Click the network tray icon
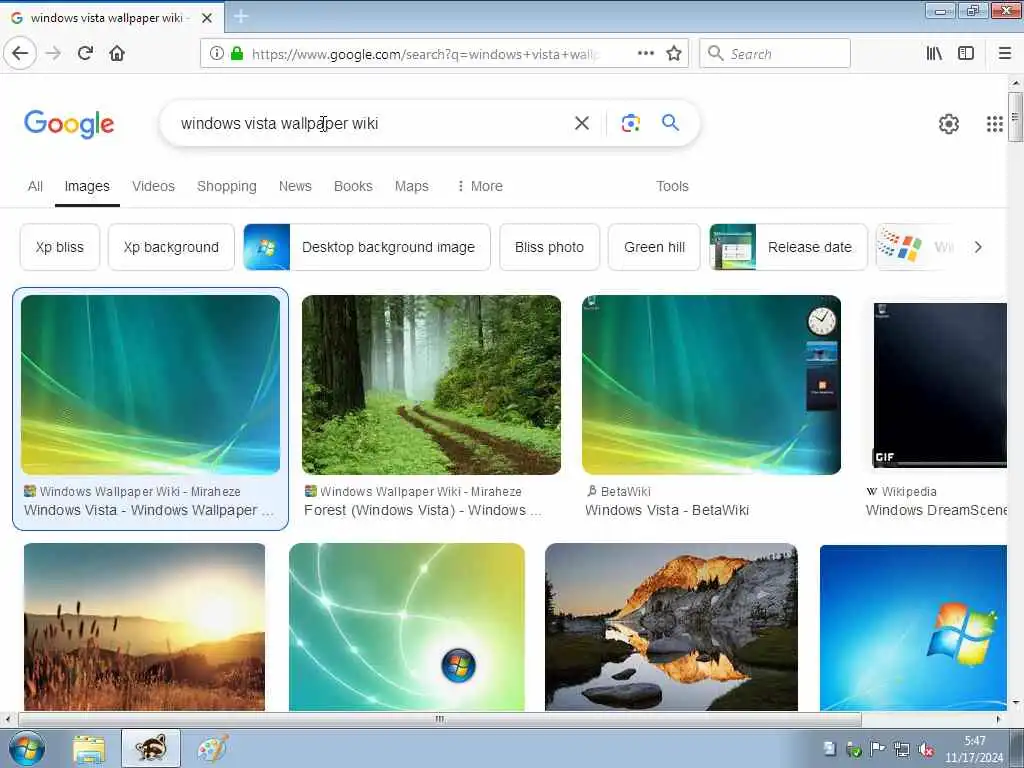The image size is (1024, 768). pyautogui.click(x=901, y=749)
